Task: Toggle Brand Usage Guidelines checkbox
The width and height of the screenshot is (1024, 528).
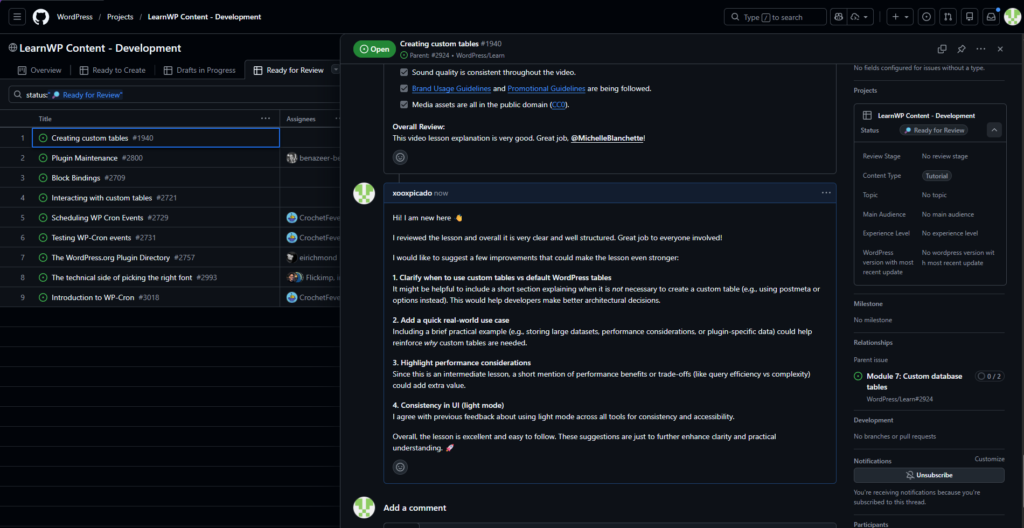Action: [x=404, y=88]
